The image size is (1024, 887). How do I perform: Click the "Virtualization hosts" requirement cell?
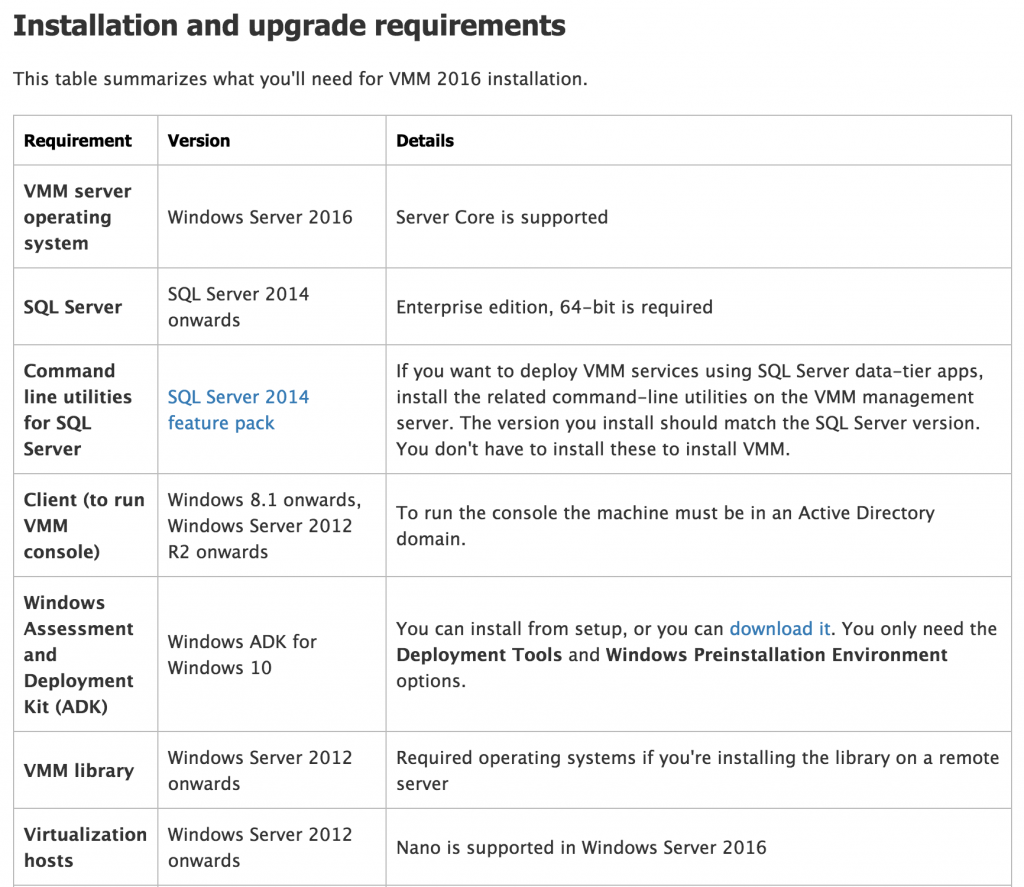click(86, 847)
